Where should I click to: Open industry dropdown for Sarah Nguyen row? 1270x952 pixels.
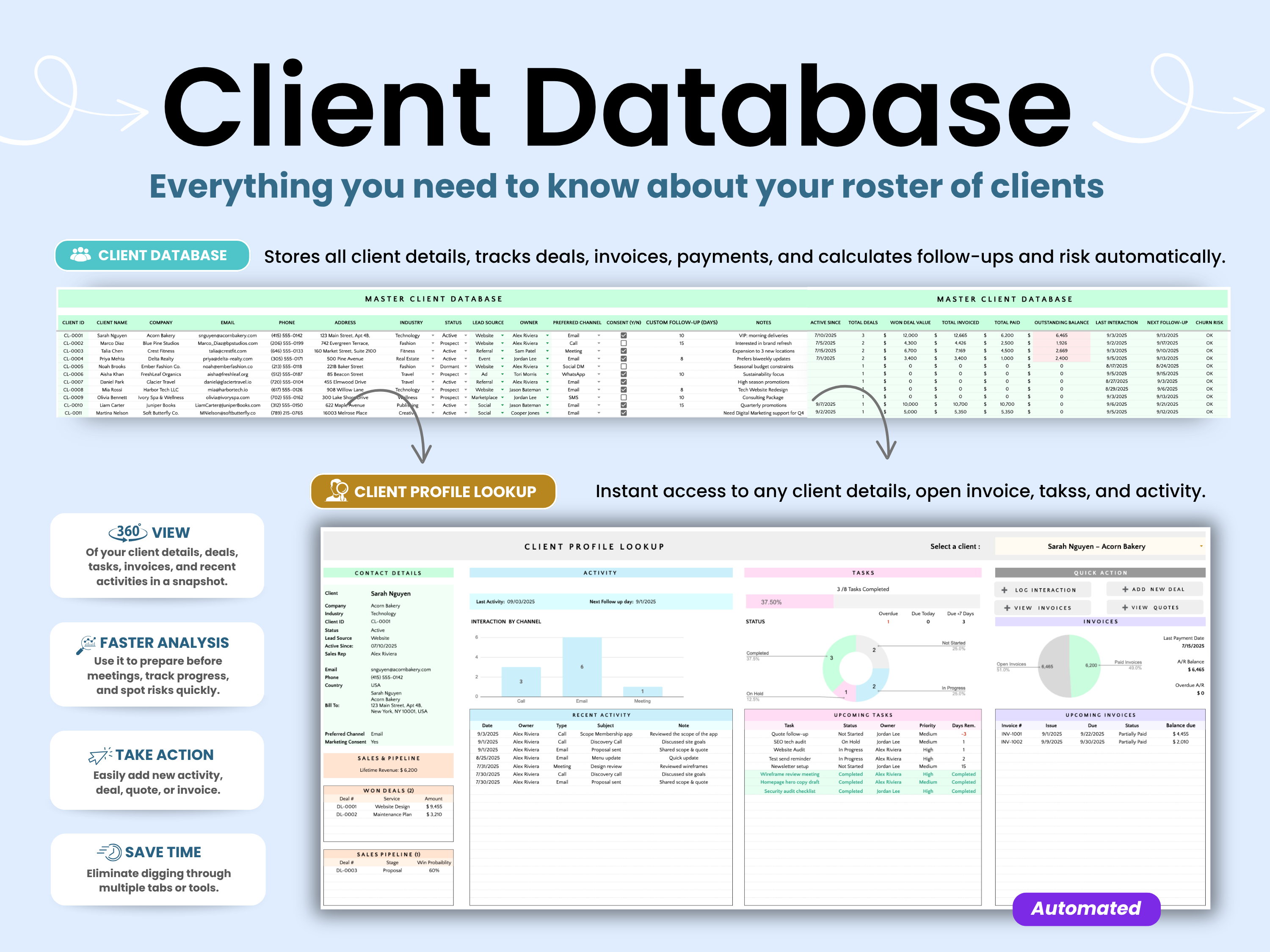click(433, 336)
